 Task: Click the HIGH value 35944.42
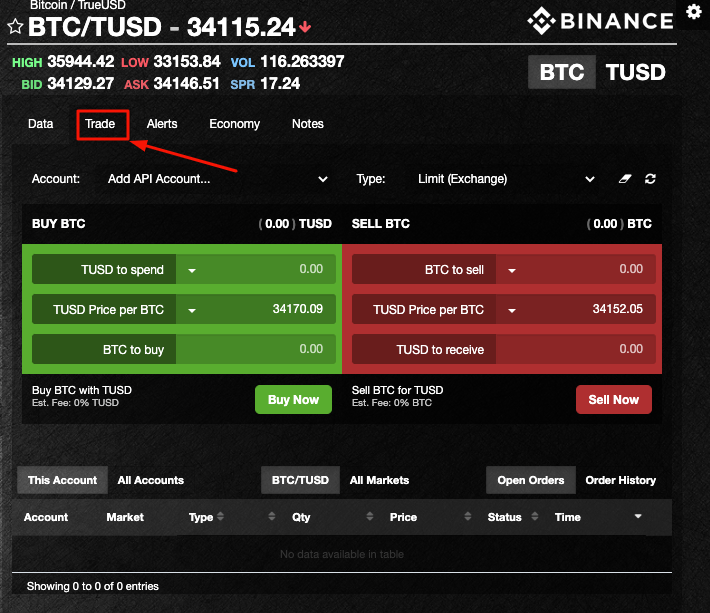(81, 61)
